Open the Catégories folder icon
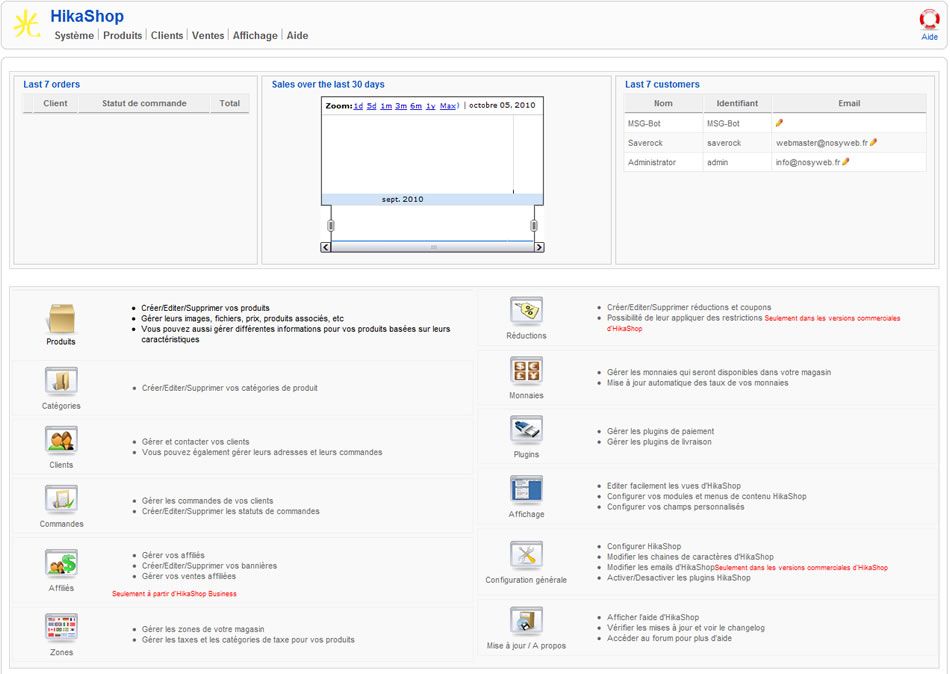 (61, 381)
